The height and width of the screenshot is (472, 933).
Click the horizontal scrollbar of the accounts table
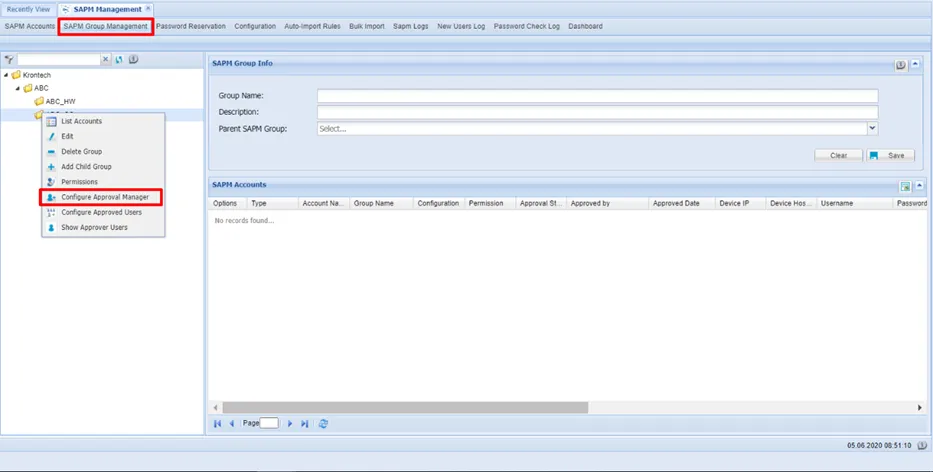(x=405, y=408)
